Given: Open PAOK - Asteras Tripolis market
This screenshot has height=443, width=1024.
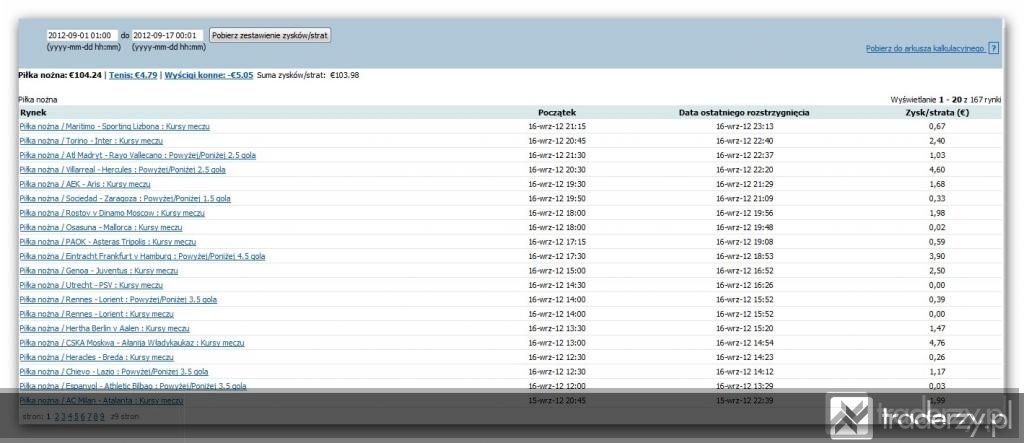Looking at the screenshot, I should (x=107, y=242).
